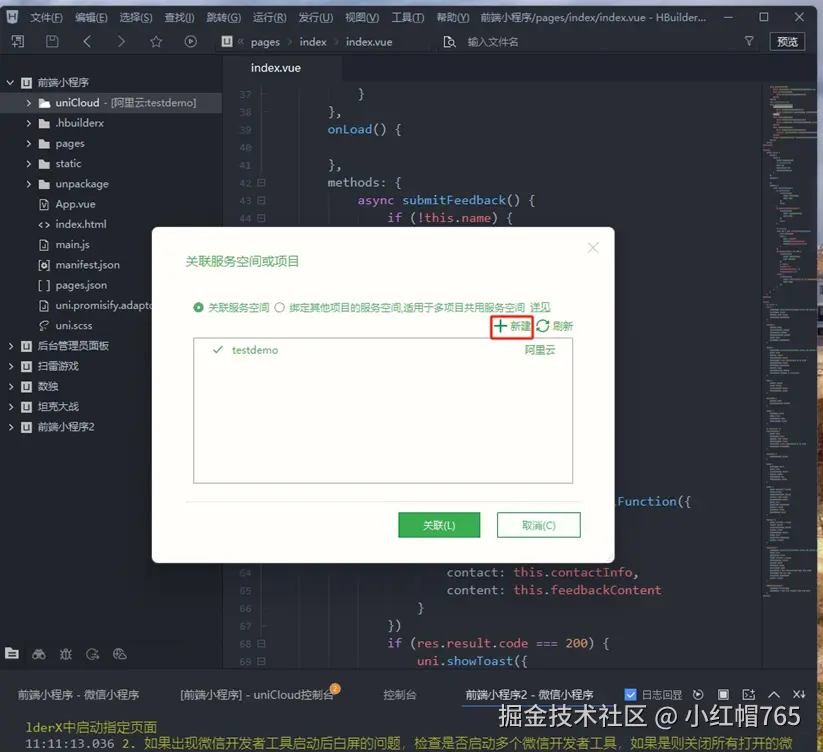Click the file search magnifier icon
This screenshot has height=752, width=823.
point(449,41)
